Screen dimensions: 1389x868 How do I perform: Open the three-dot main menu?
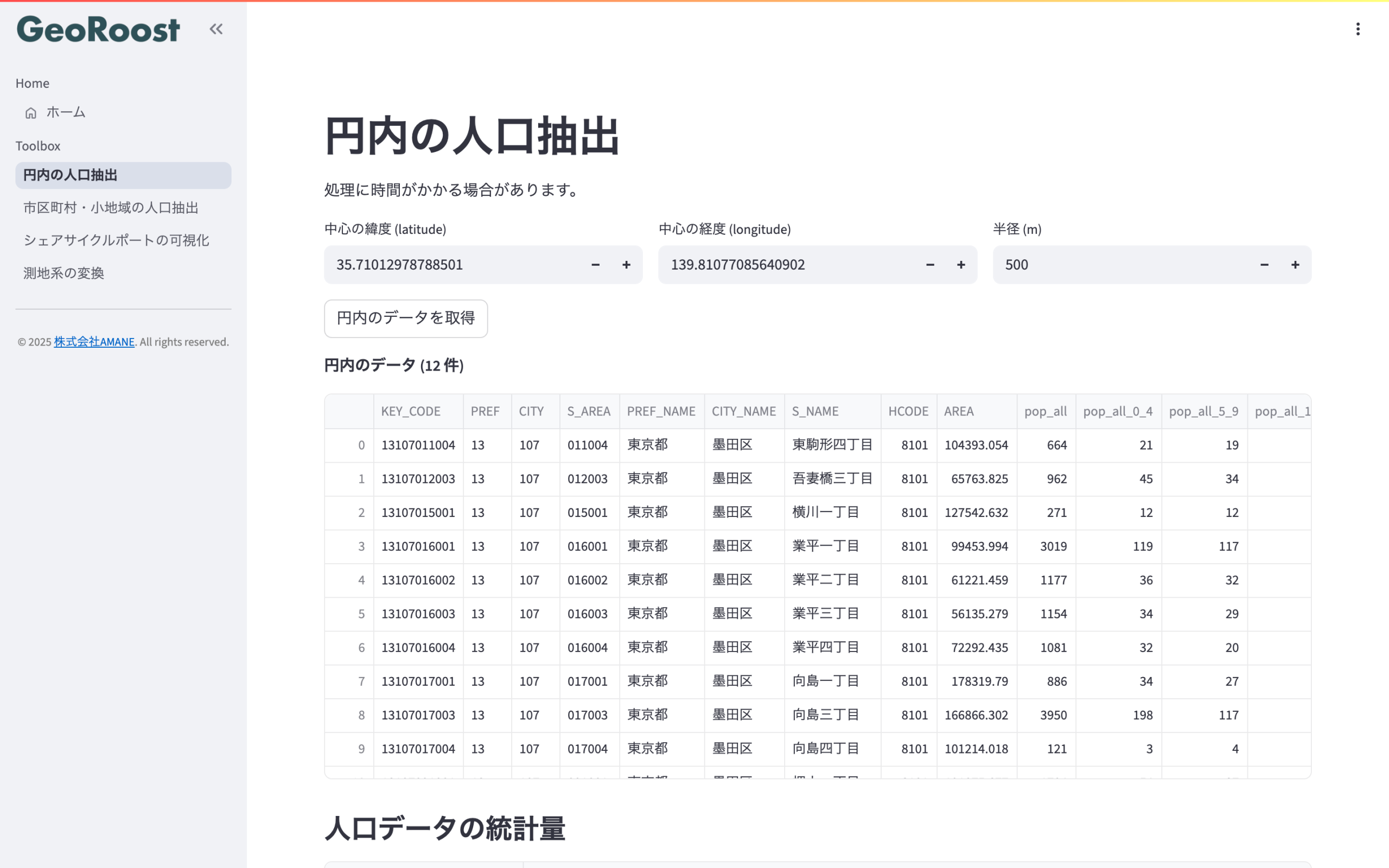[1358, 29]
